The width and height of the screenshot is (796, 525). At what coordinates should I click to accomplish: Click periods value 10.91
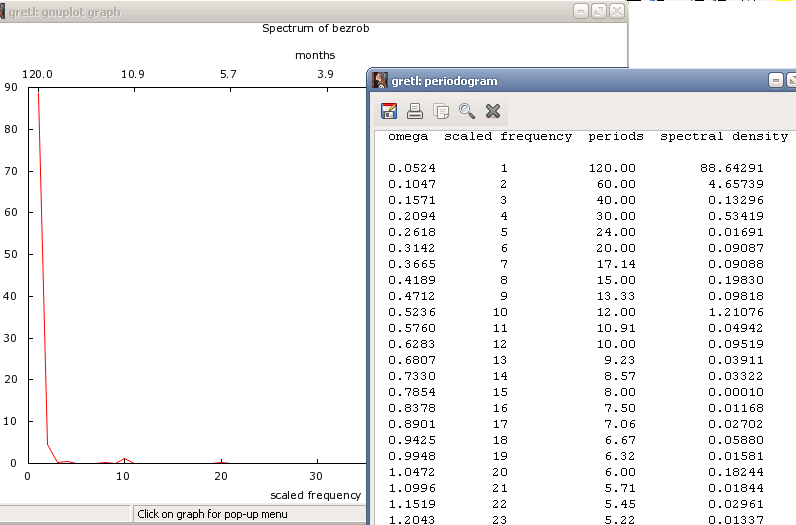(616, 328)
